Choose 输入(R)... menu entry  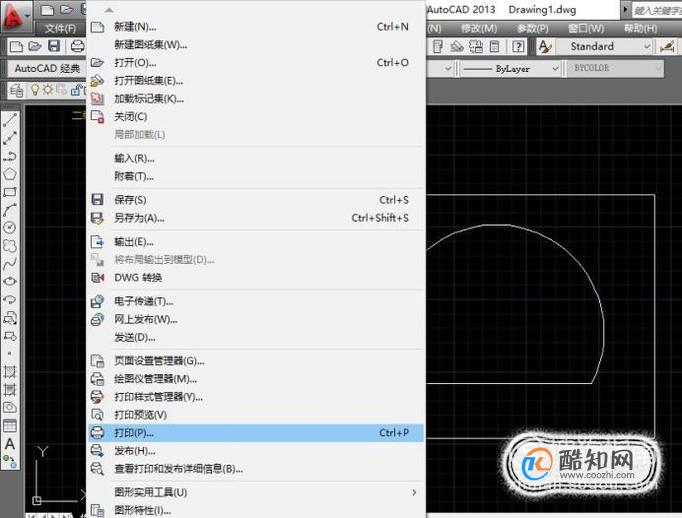tap(256, 158)
